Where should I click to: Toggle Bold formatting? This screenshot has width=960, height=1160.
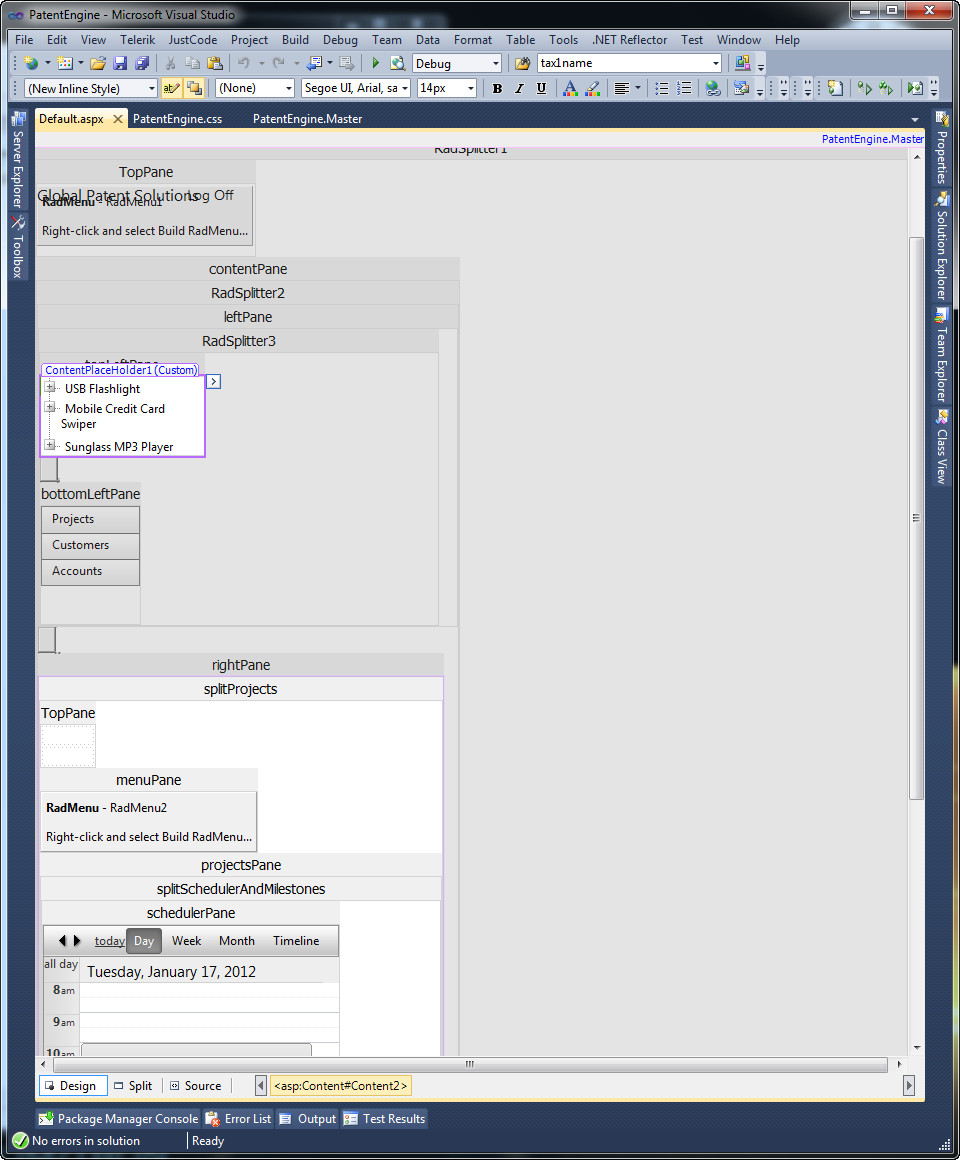(x=497, y=89)
